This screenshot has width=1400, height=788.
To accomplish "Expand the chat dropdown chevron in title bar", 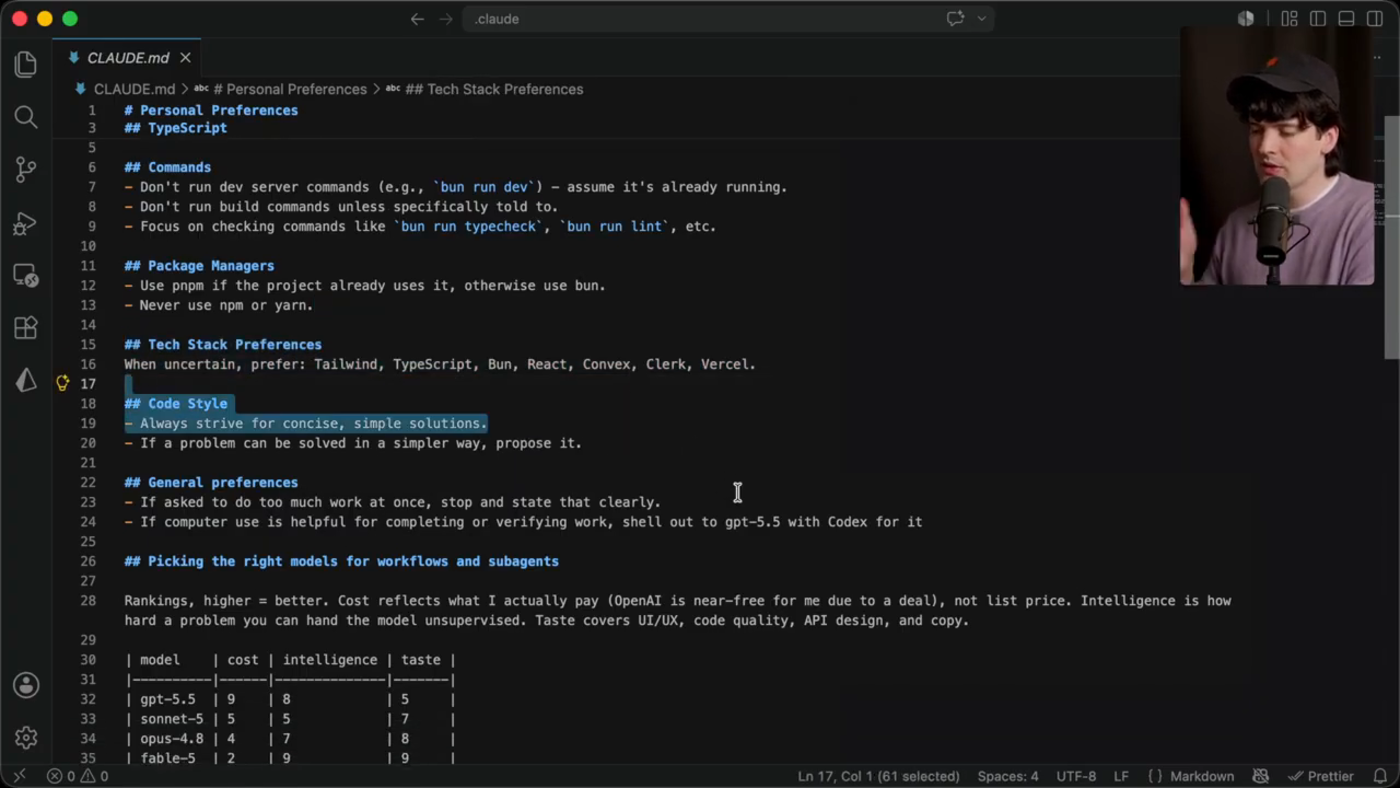I will tap(982, 19).
